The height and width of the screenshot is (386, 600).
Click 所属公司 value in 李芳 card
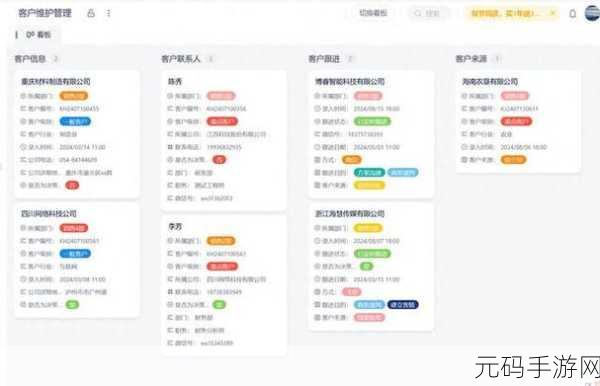coord(236,279)
